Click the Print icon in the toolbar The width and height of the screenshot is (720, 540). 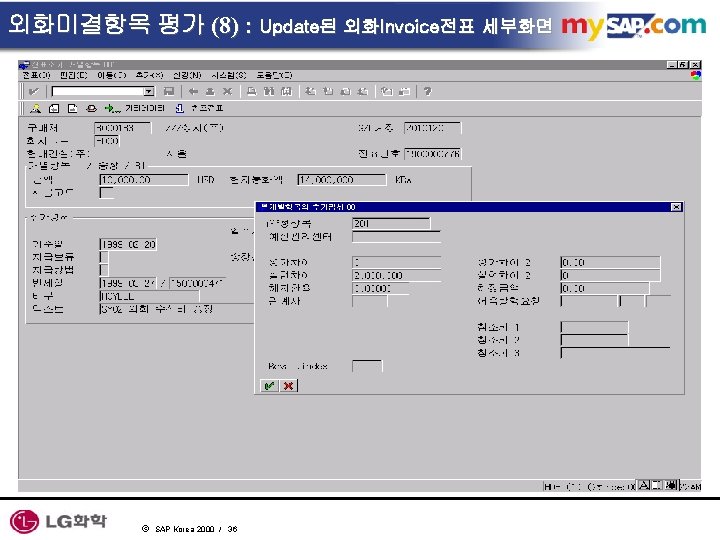click(252, 91)
